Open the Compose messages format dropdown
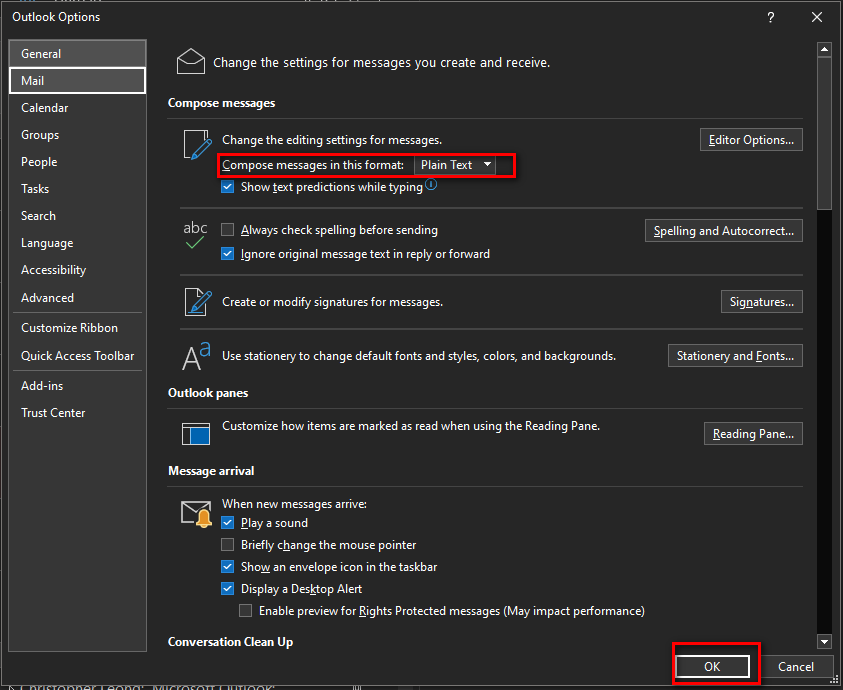Viewport: 843px width, 690px height. tap(487, 166)
